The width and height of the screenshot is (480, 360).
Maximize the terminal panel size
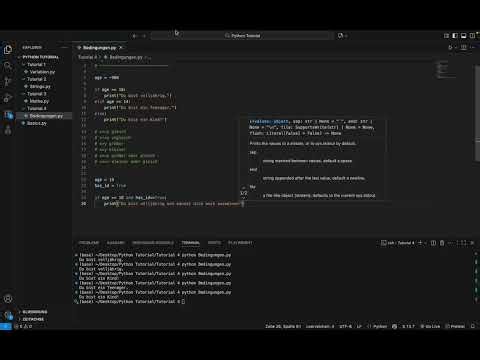[462, 243]
